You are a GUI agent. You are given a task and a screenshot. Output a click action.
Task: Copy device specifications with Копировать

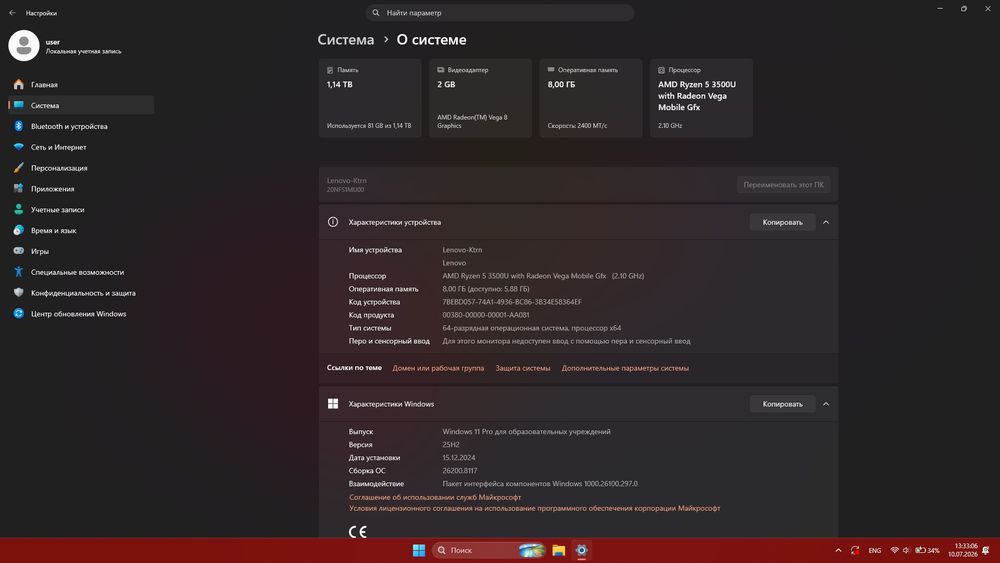783,223
